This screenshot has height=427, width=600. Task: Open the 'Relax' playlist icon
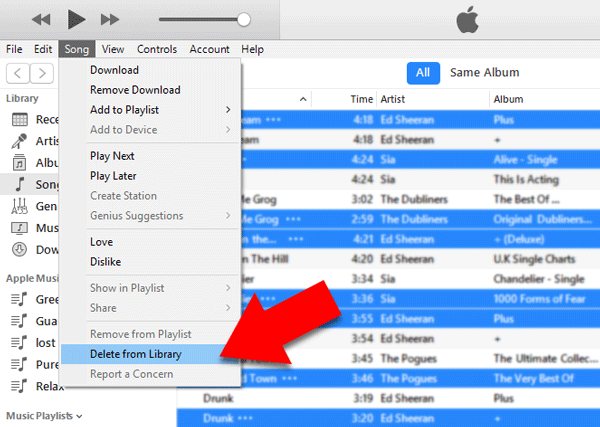[19, 386]
